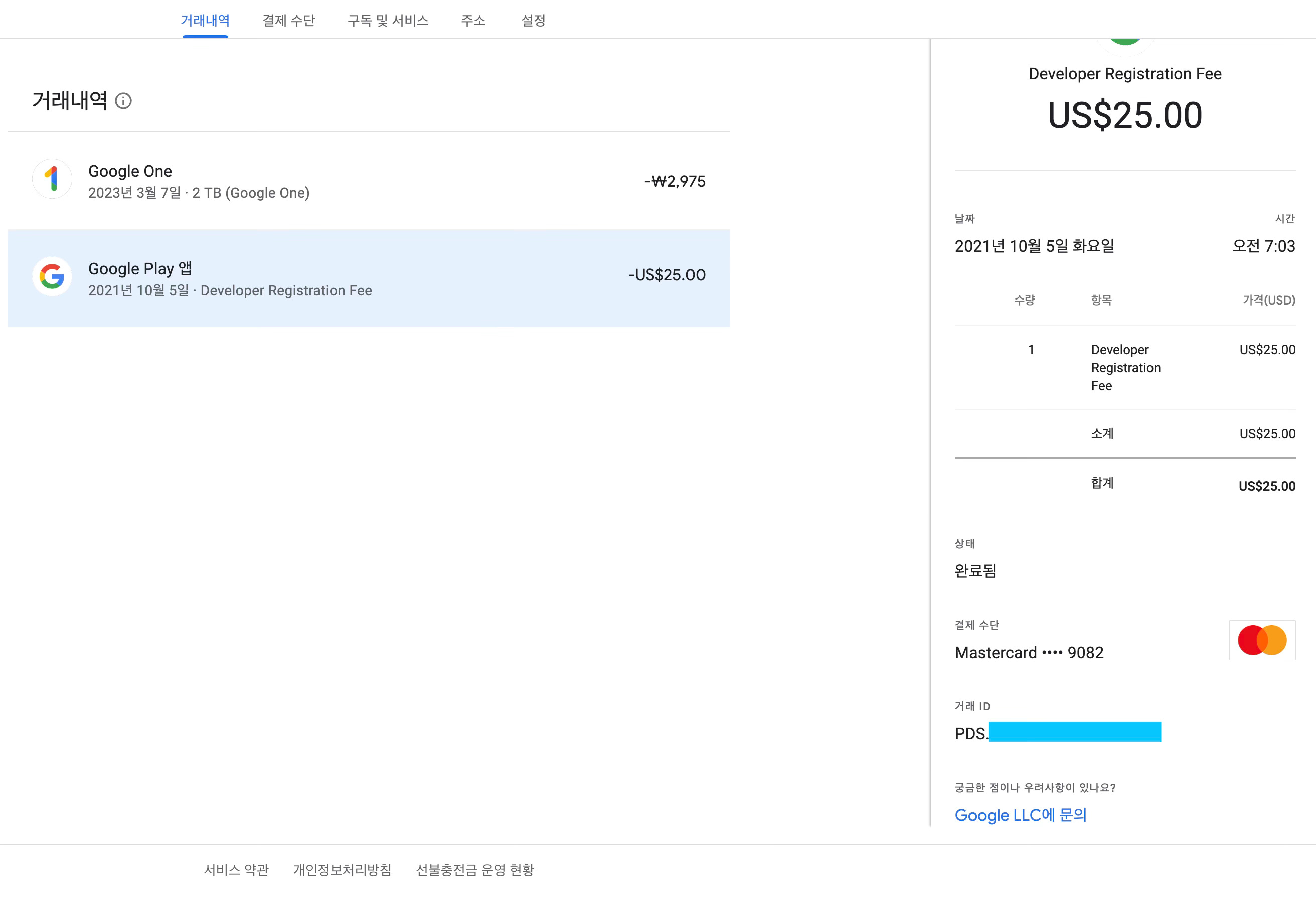Click the 가격(USD) column header
Screen dimensions: 1316x897
point(1268,300)
